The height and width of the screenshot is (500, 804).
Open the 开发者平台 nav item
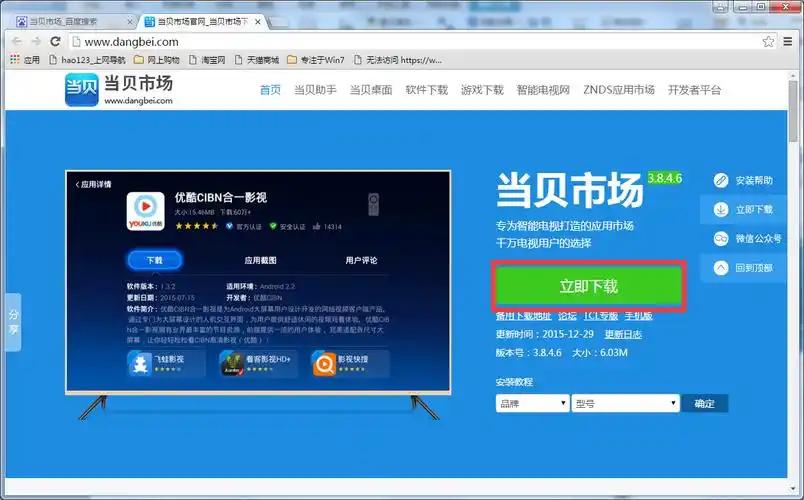(x=694, y=90)
